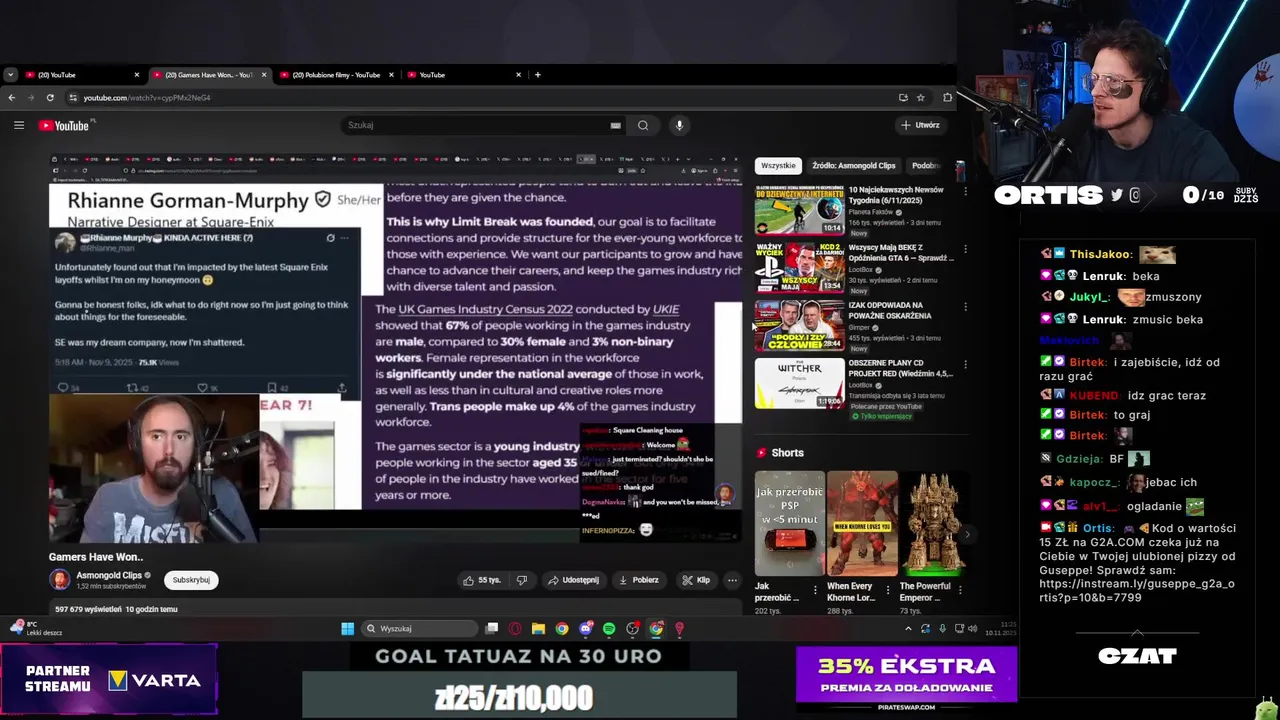Click the video player showing Asmongold
The height and width of the screenshot is (720, 1280).
(396, 348)
